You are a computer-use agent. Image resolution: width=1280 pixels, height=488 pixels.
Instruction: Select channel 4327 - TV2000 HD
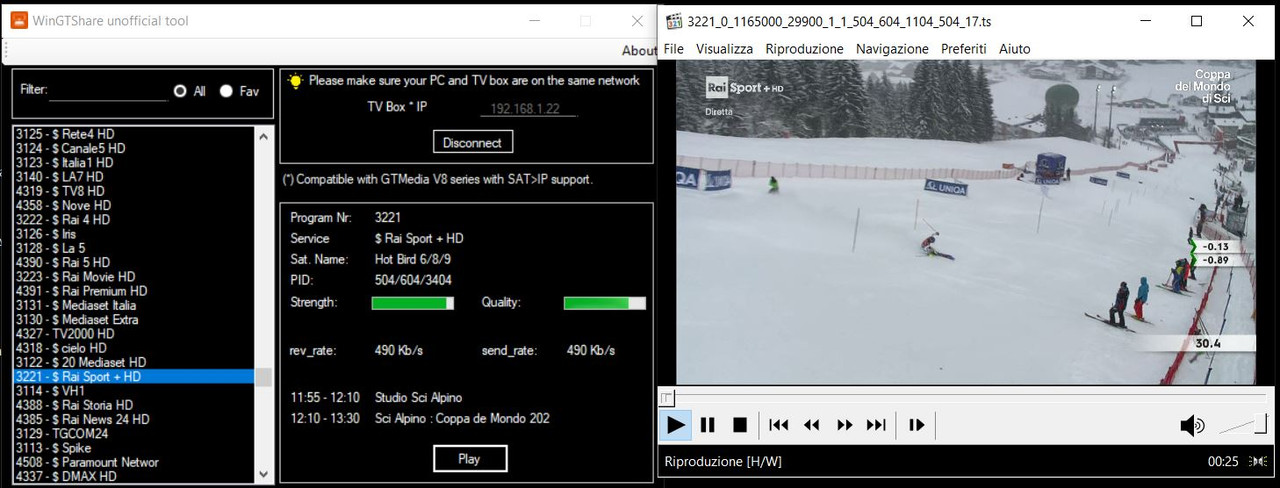(134, 334)
